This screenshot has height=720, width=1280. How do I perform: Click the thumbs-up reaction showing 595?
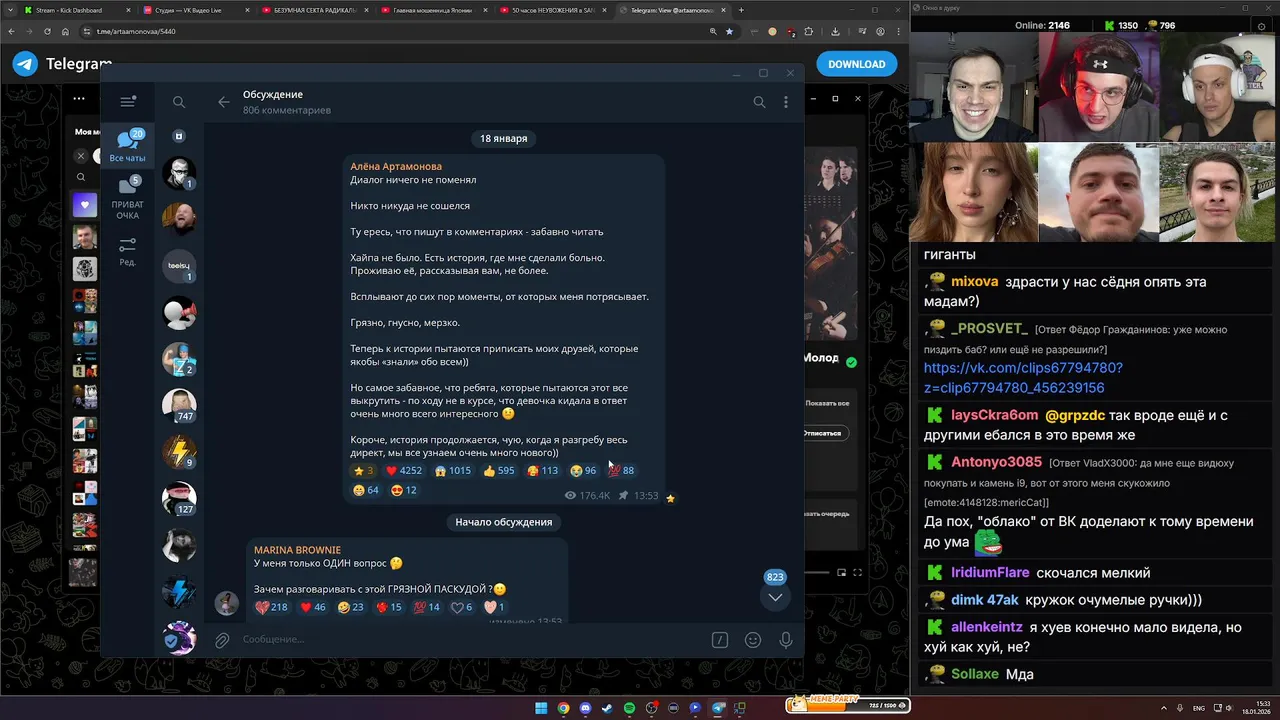coord(499,470)
